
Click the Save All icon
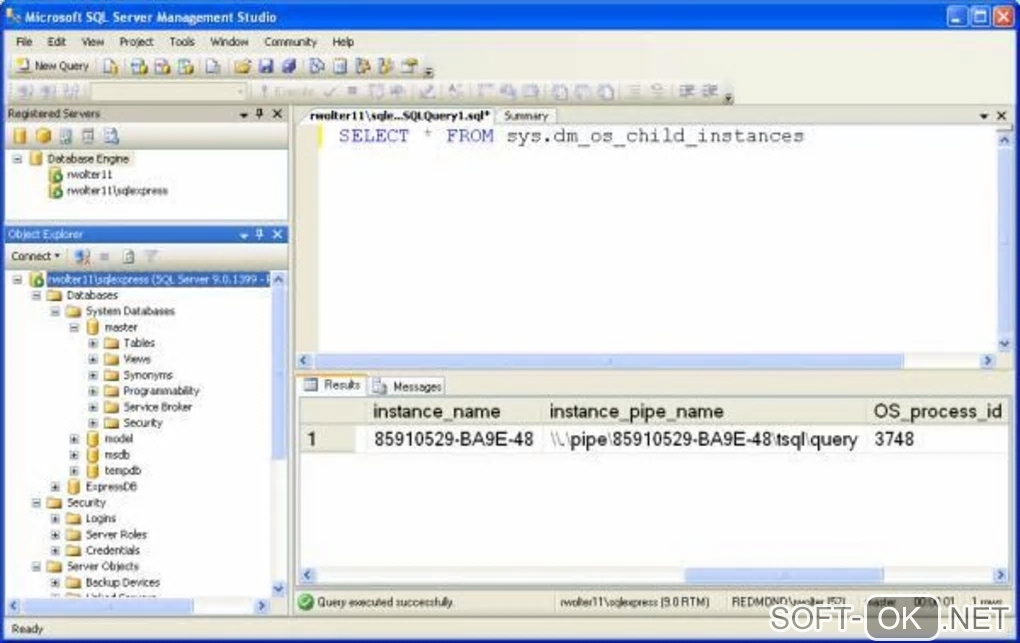point(289,66)
